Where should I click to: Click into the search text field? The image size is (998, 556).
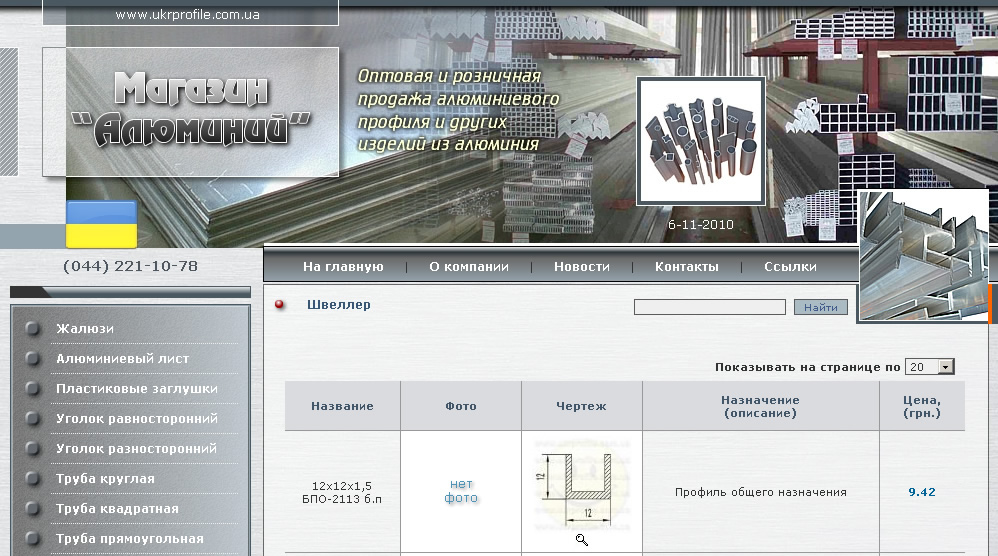pos(709,307)
